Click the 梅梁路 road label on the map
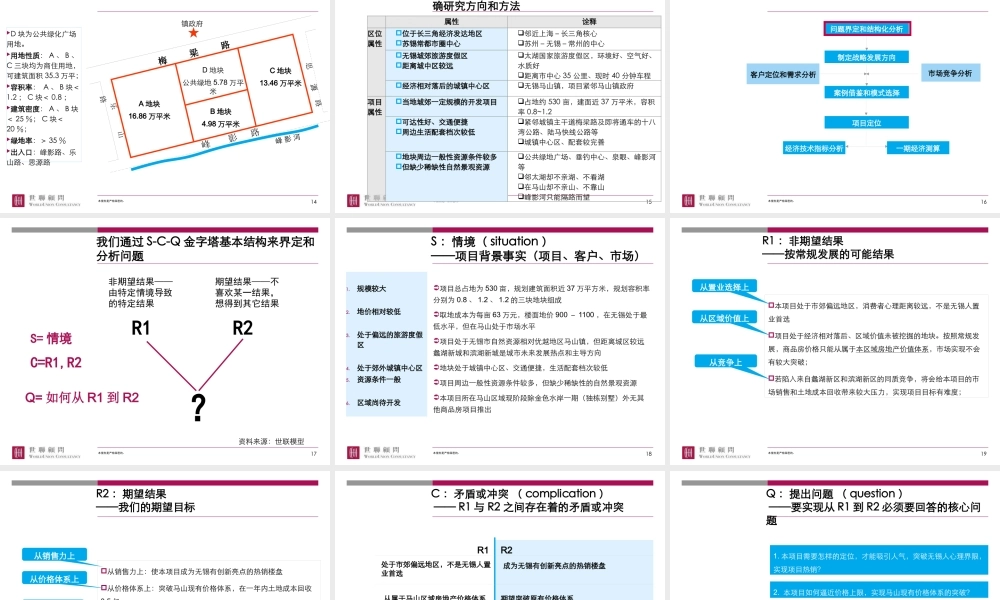The height and width of the screenshot is (600, 1000). click(195, 53)
